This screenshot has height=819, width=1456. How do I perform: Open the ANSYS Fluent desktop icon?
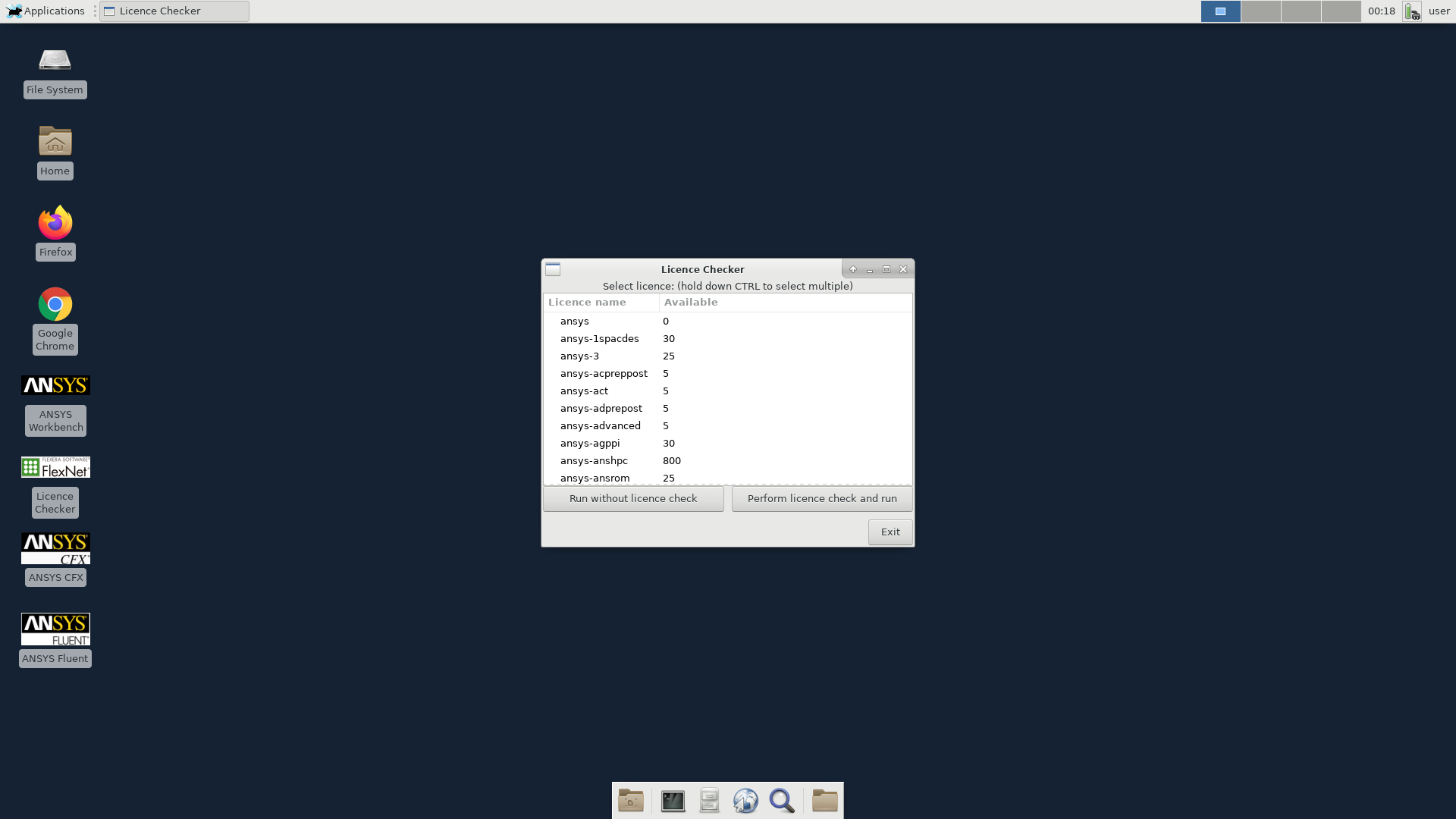[55, 629]
